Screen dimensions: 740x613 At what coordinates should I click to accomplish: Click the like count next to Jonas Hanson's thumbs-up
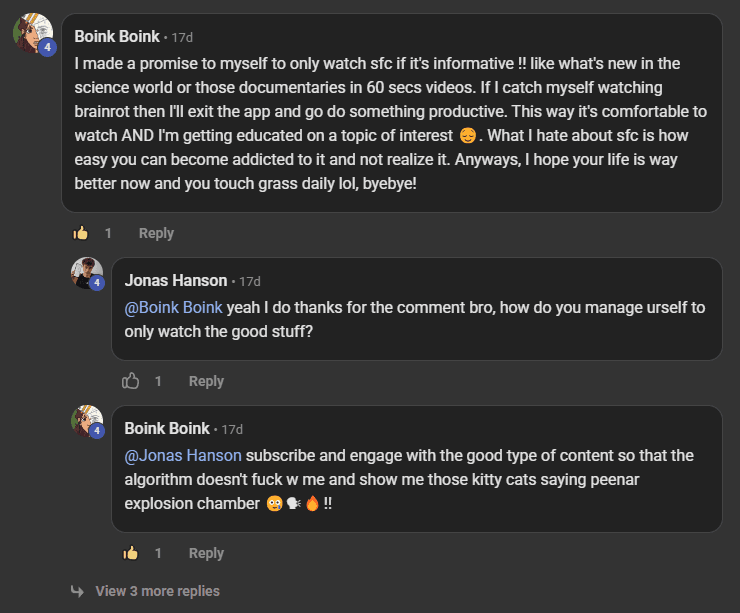click(x=158, y=381)
